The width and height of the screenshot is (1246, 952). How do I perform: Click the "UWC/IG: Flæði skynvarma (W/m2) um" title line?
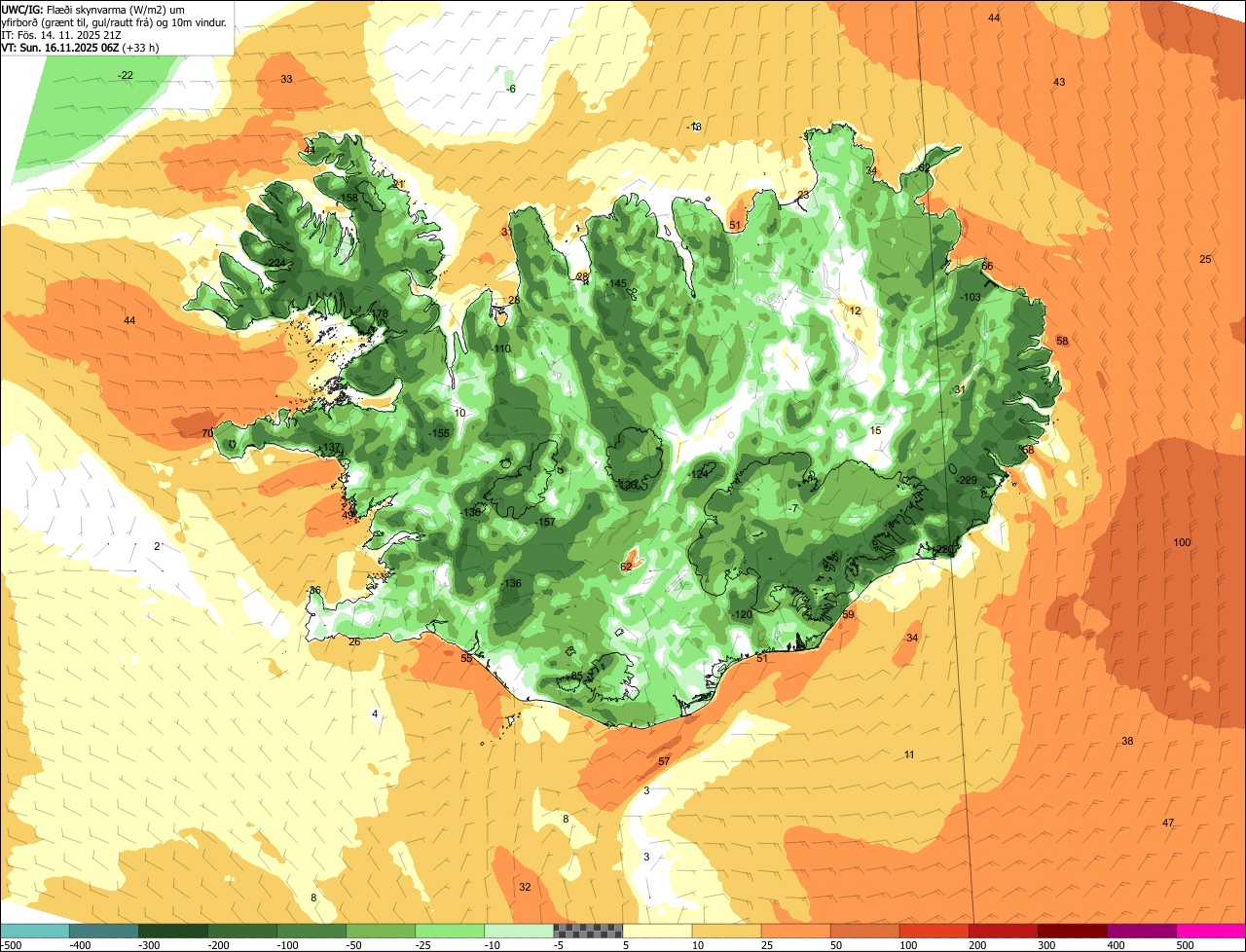[92, 9]
